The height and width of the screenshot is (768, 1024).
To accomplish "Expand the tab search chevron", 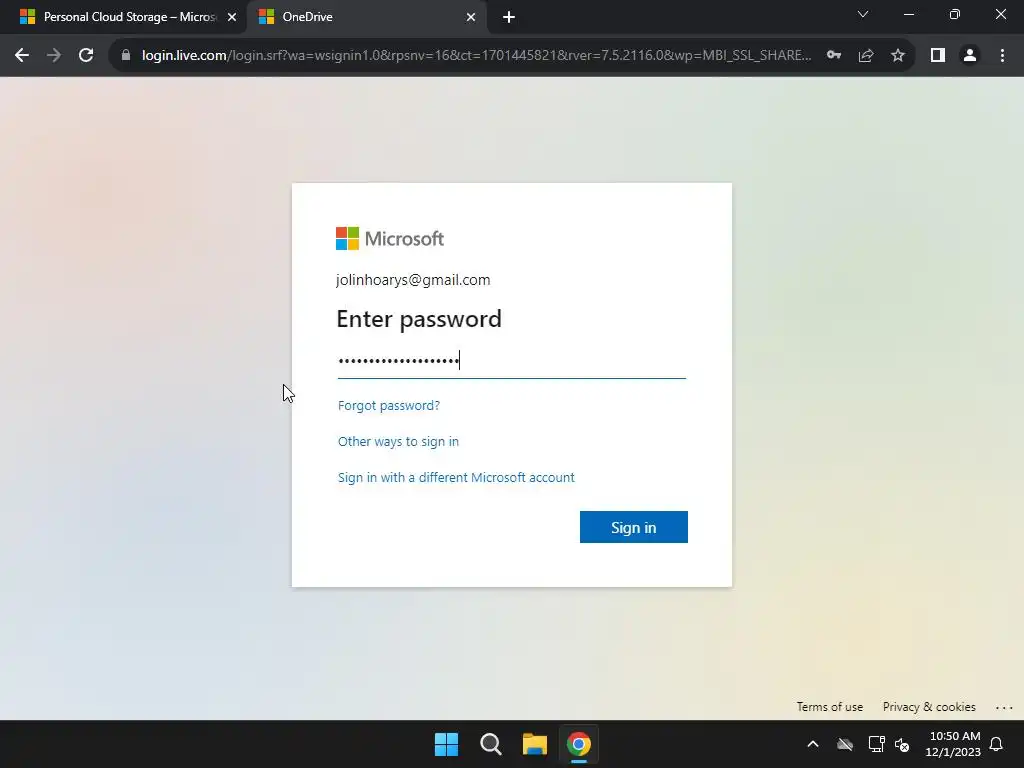I will click(x=863, y=14).
